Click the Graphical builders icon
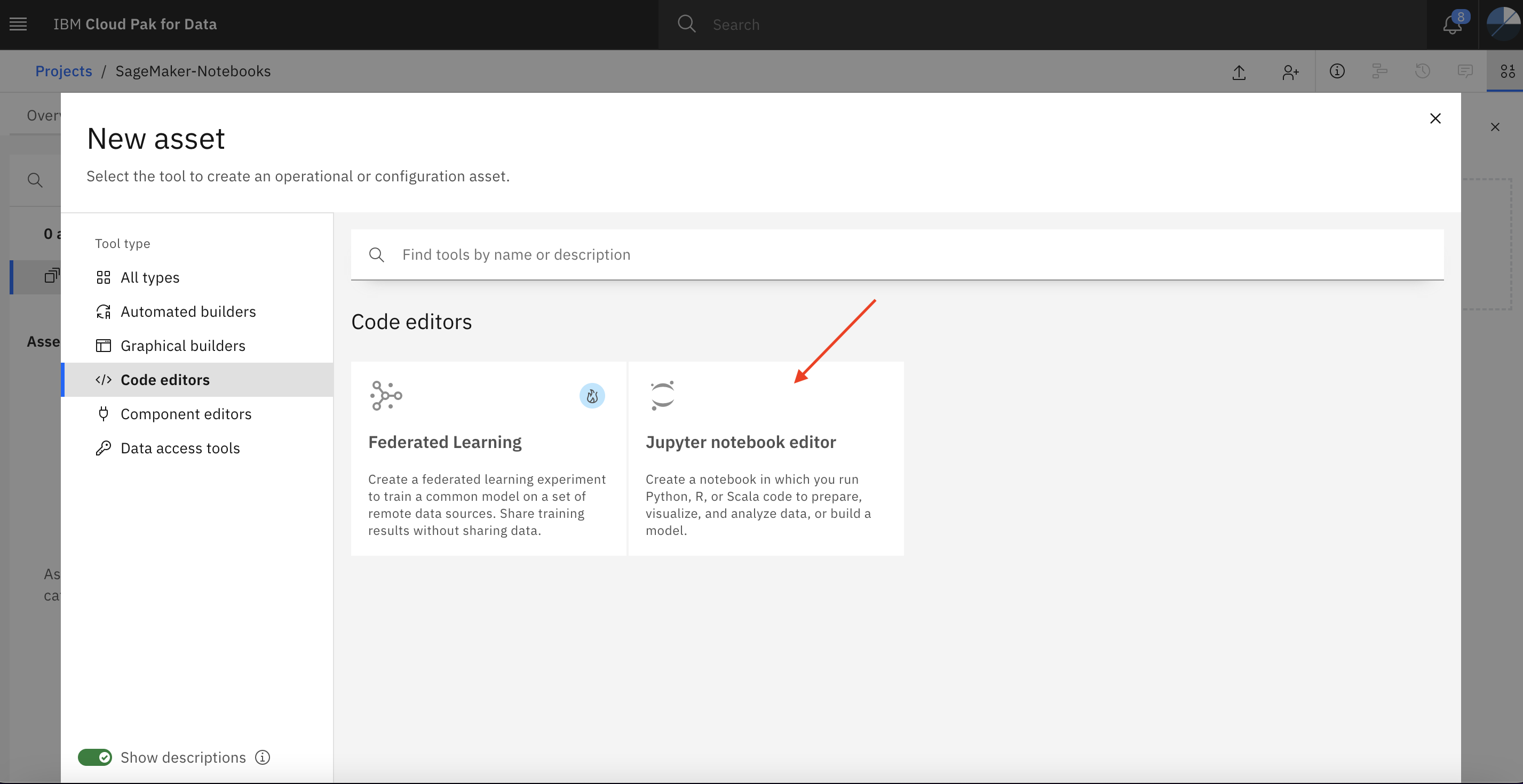This screenshot has height=784, width=1523. 104,346
